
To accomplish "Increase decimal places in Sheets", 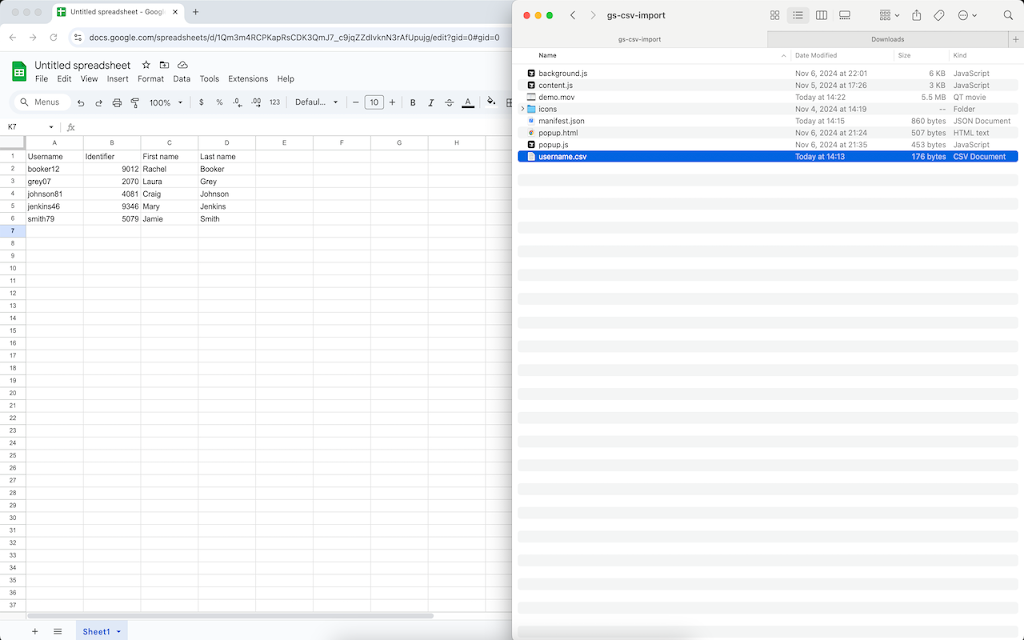I will (256, 103).
